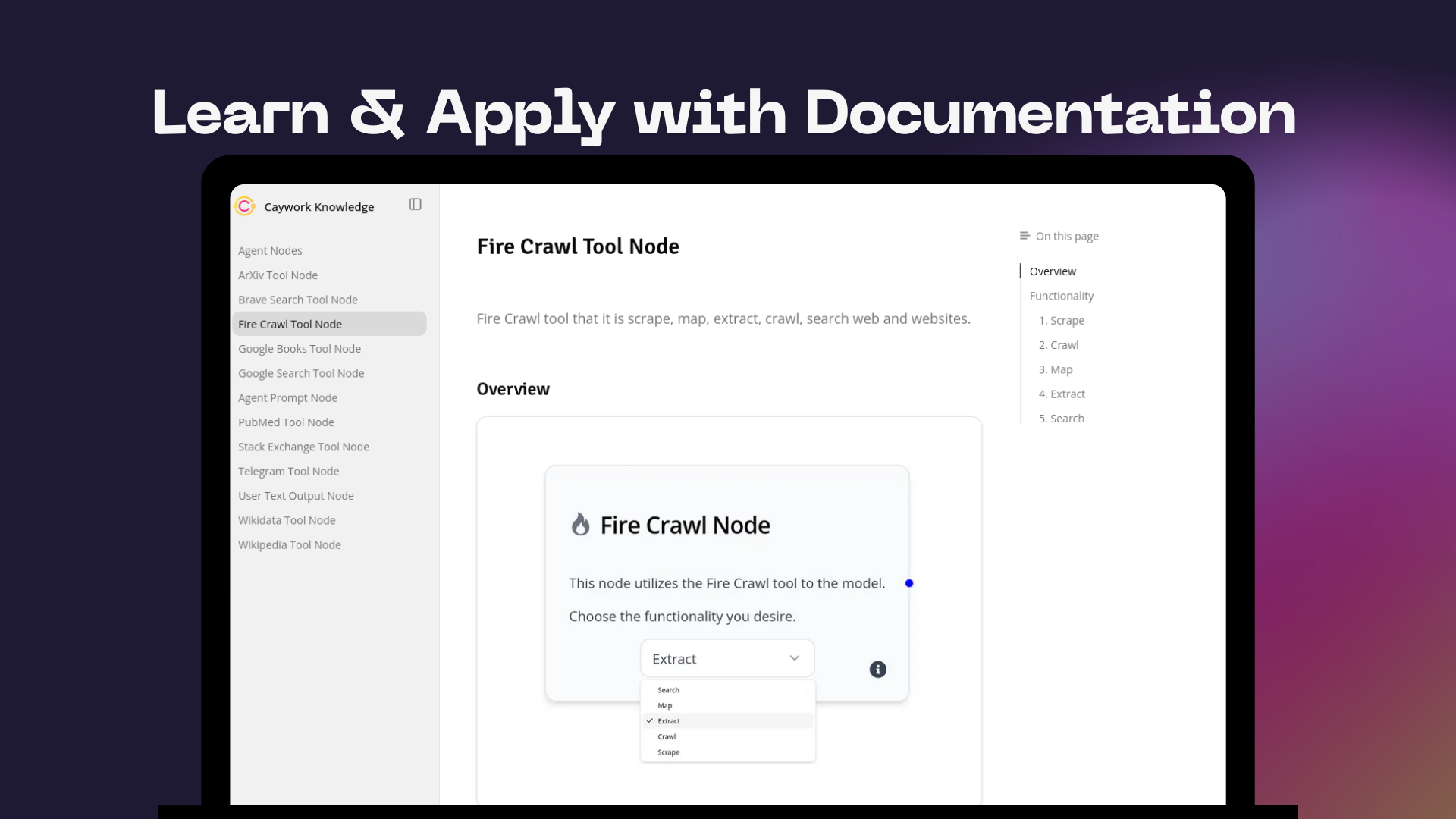This screenshot has width=1456, height=819.
Task: Go to Telegram Tool Node page
Action: coord(288,472)
